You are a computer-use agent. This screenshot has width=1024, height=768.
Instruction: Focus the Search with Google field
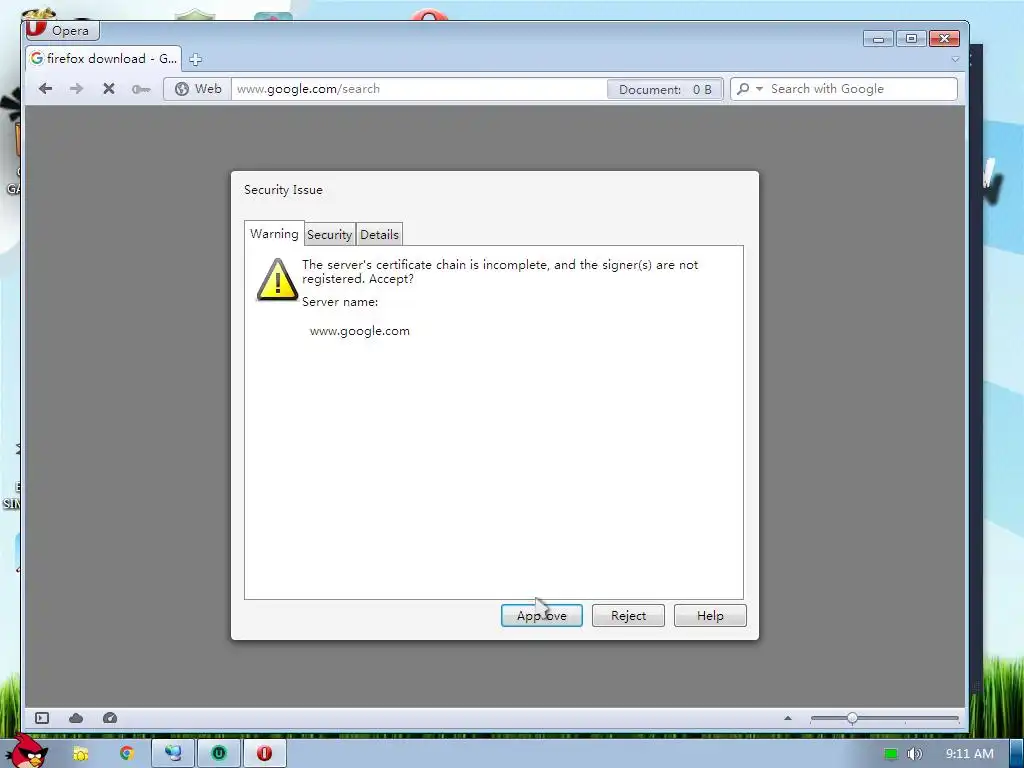tap(861, 89)
